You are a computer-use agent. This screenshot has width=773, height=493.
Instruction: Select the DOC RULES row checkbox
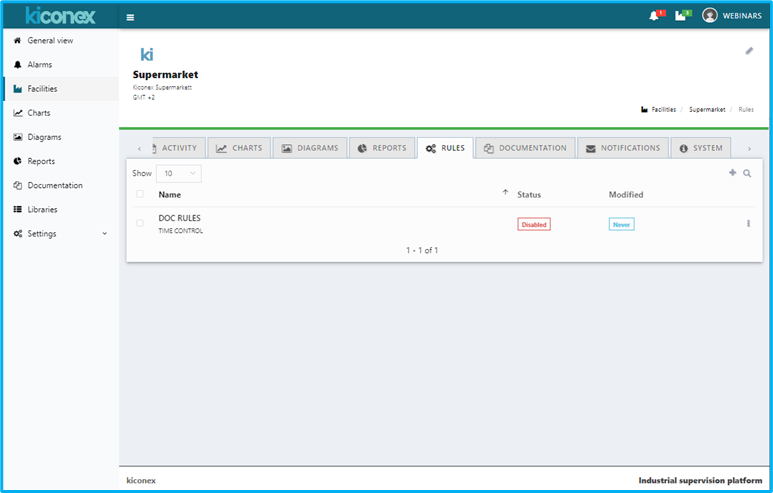coord(140,223)
